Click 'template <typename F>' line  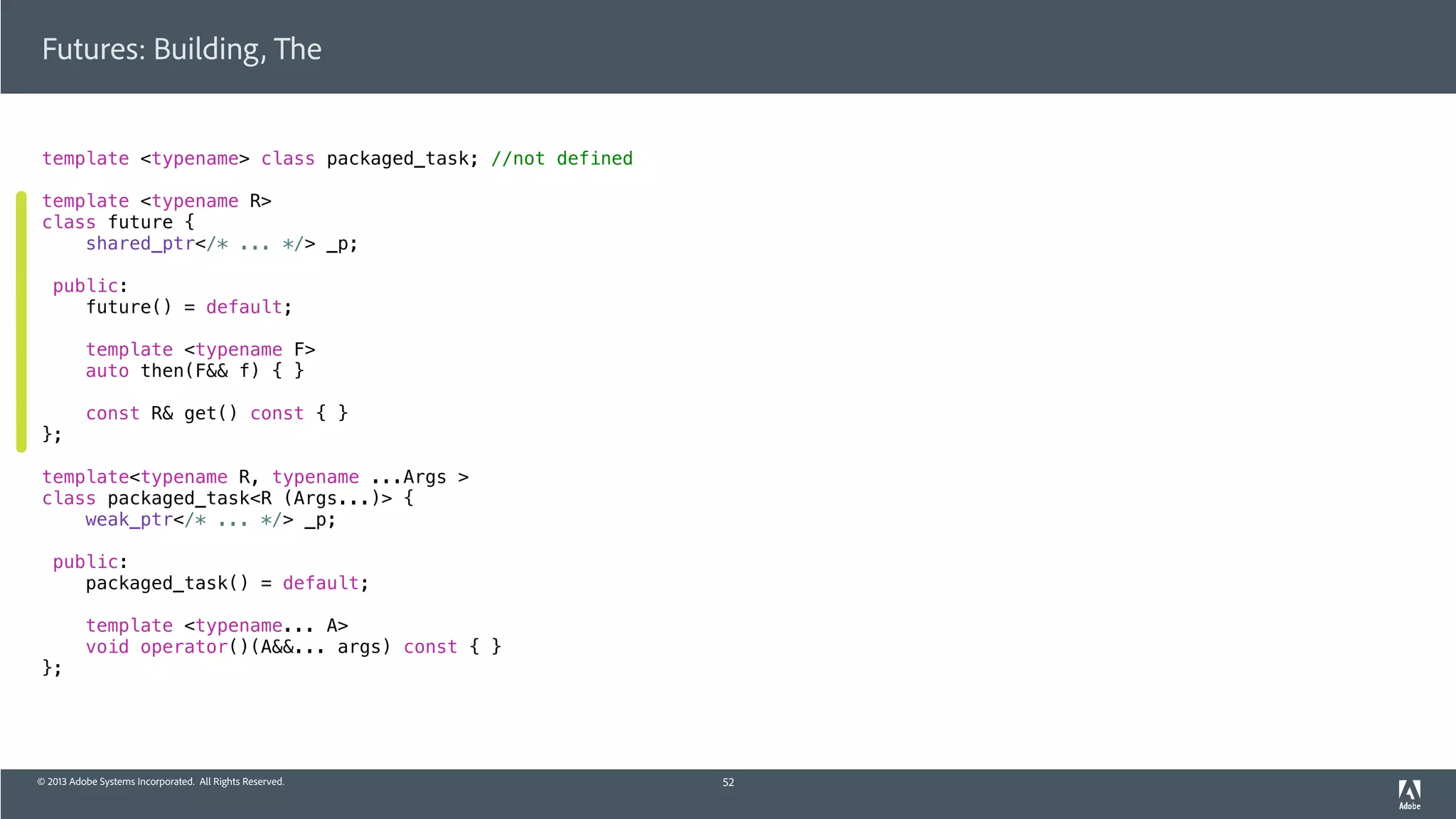pyautogui.click(x=200, y=350)
